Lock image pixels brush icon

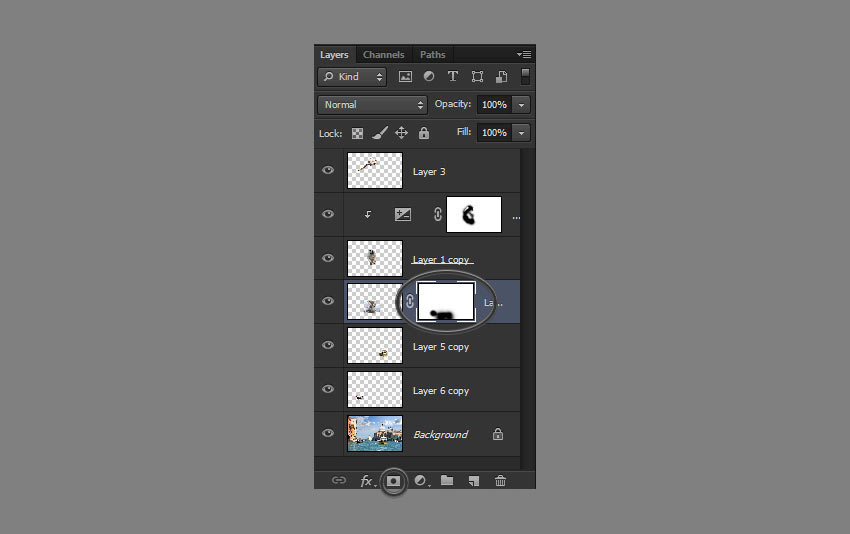(380, 133)
